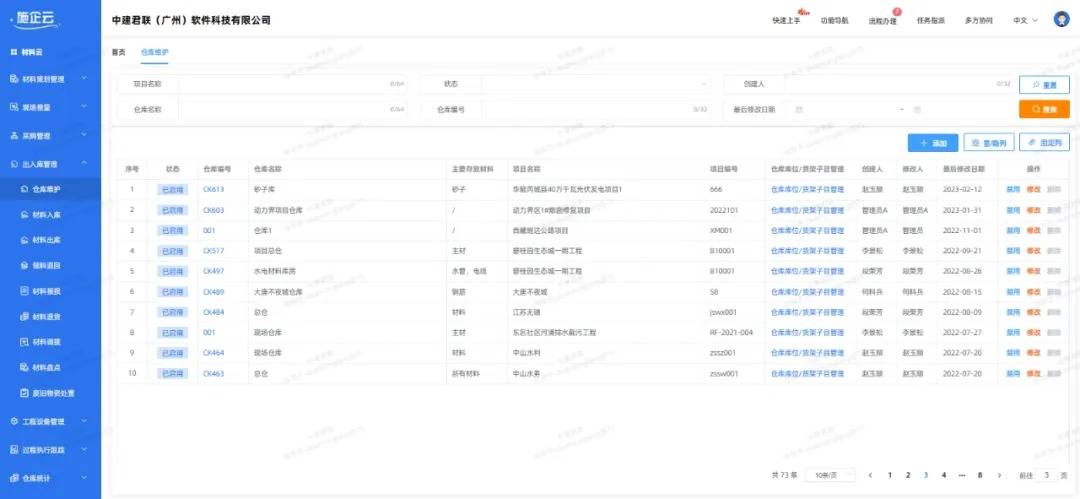Open the 废旧物资处置 sidebar item
The height and width of the screenshot is (499, 1080).
click(x=50, y=394)
